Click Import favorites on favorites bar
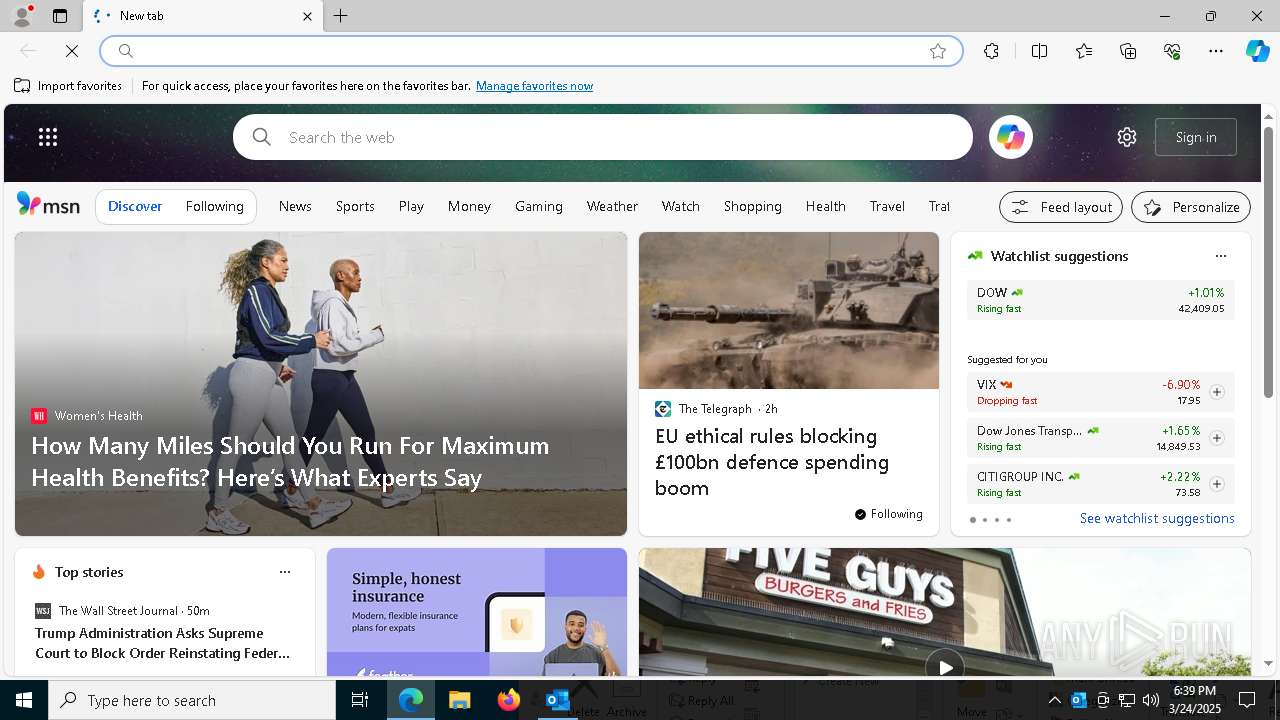Viewport: 1280px width, 720px height. click(68, 86)
